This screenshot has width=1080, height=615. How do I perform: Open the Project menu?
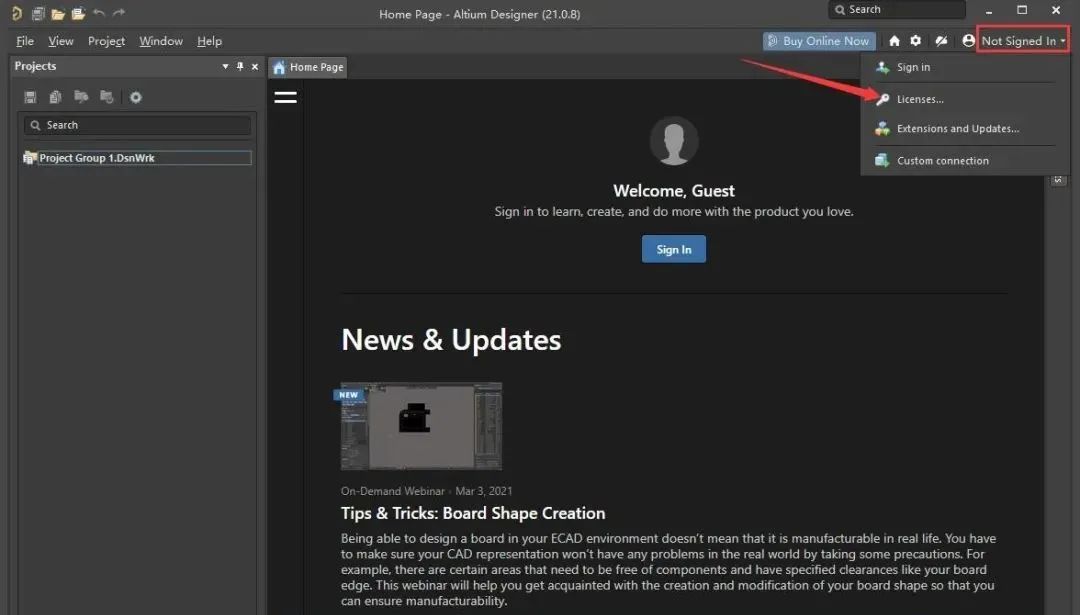coord(106,41)
